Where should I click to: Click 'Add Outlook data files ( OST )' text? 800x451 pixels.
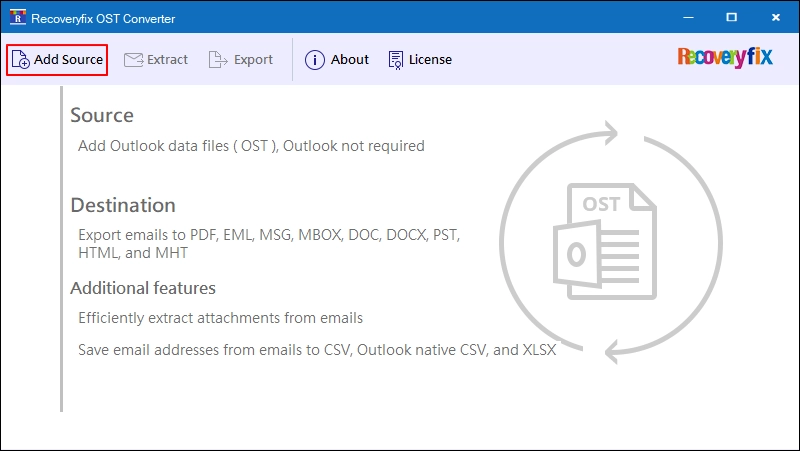point(178,146)
